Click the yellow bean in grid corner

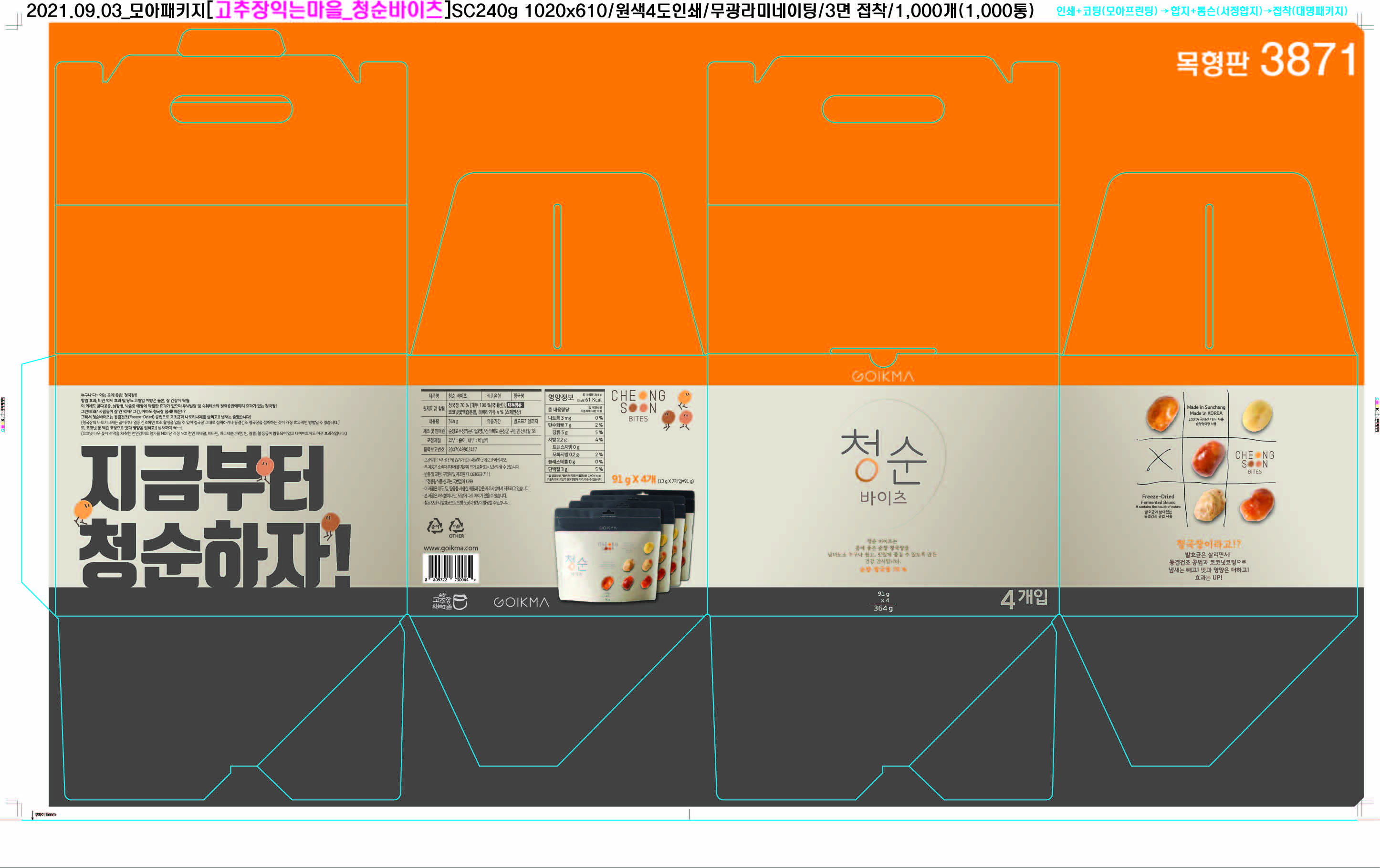pos(1257,415)
